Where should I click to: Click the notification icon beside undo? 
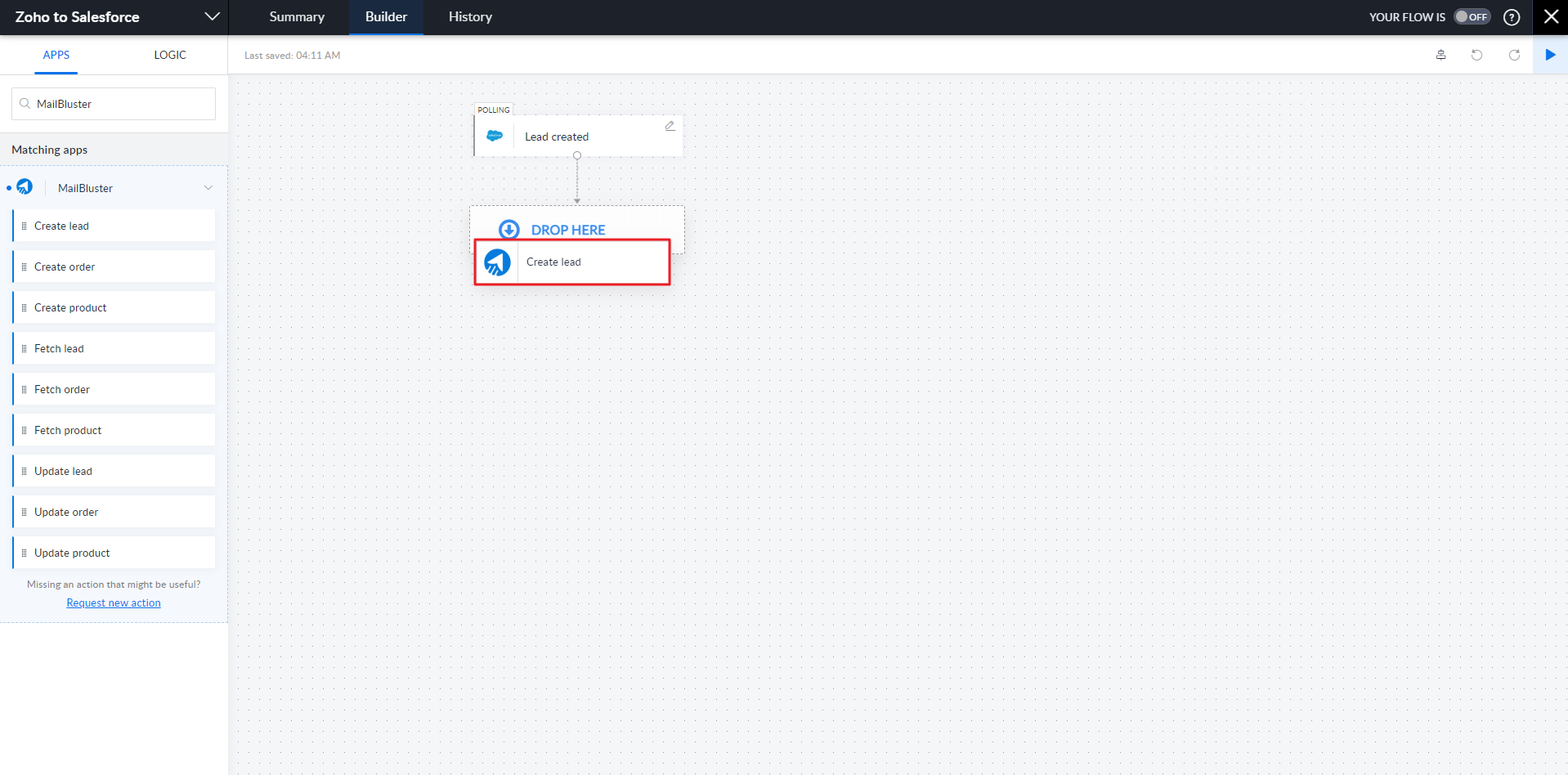(x=1440, y=55)
